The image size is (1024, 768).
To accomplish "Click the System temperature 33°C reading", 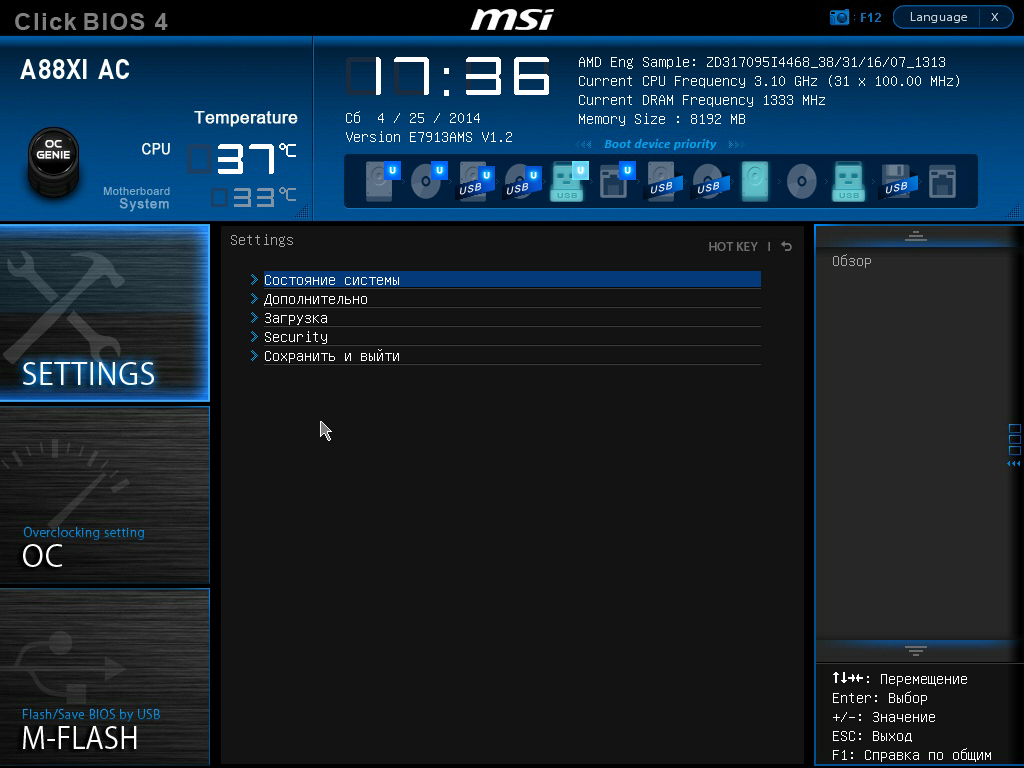I will point(253,197).
